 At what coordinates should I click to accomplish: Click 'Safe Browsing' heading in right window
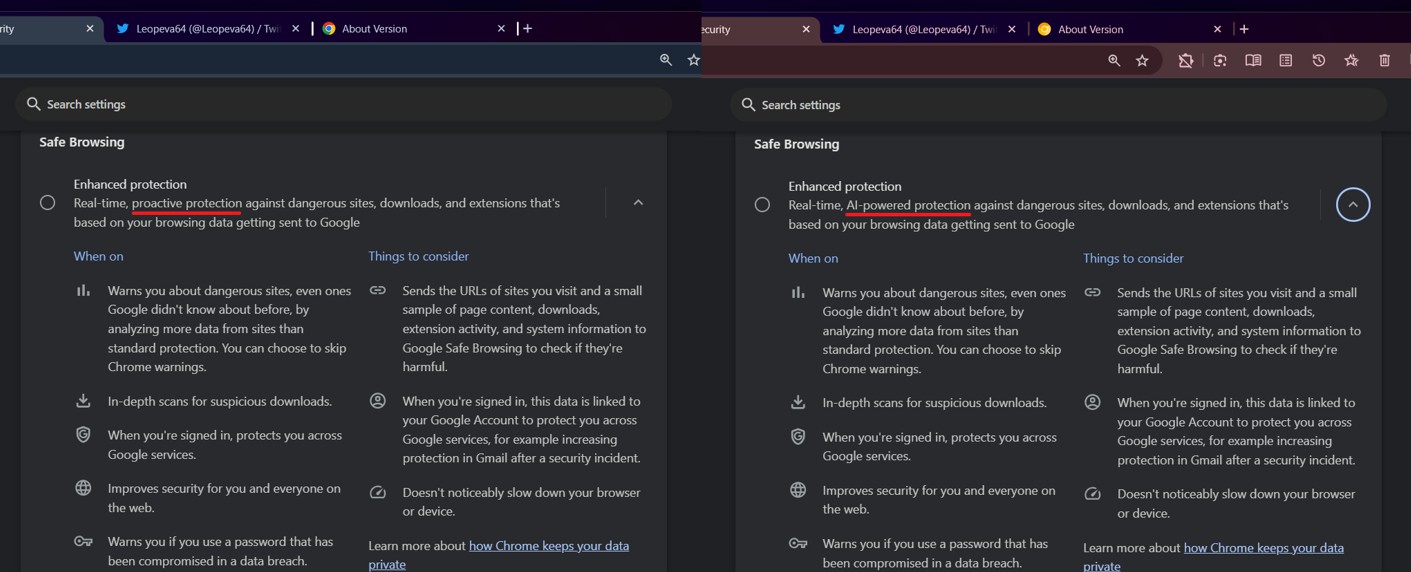coord(797,144)
